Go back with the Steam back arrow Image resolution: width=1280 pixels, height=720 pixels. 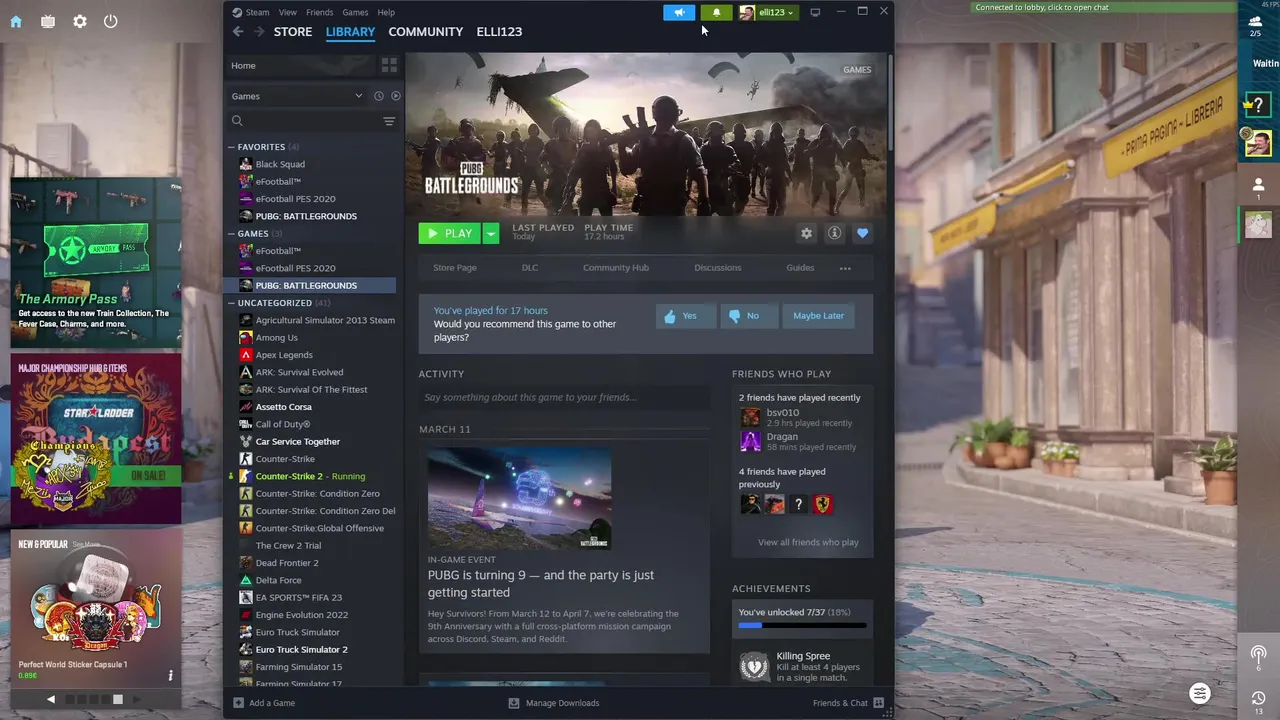[x=238, y=31]
